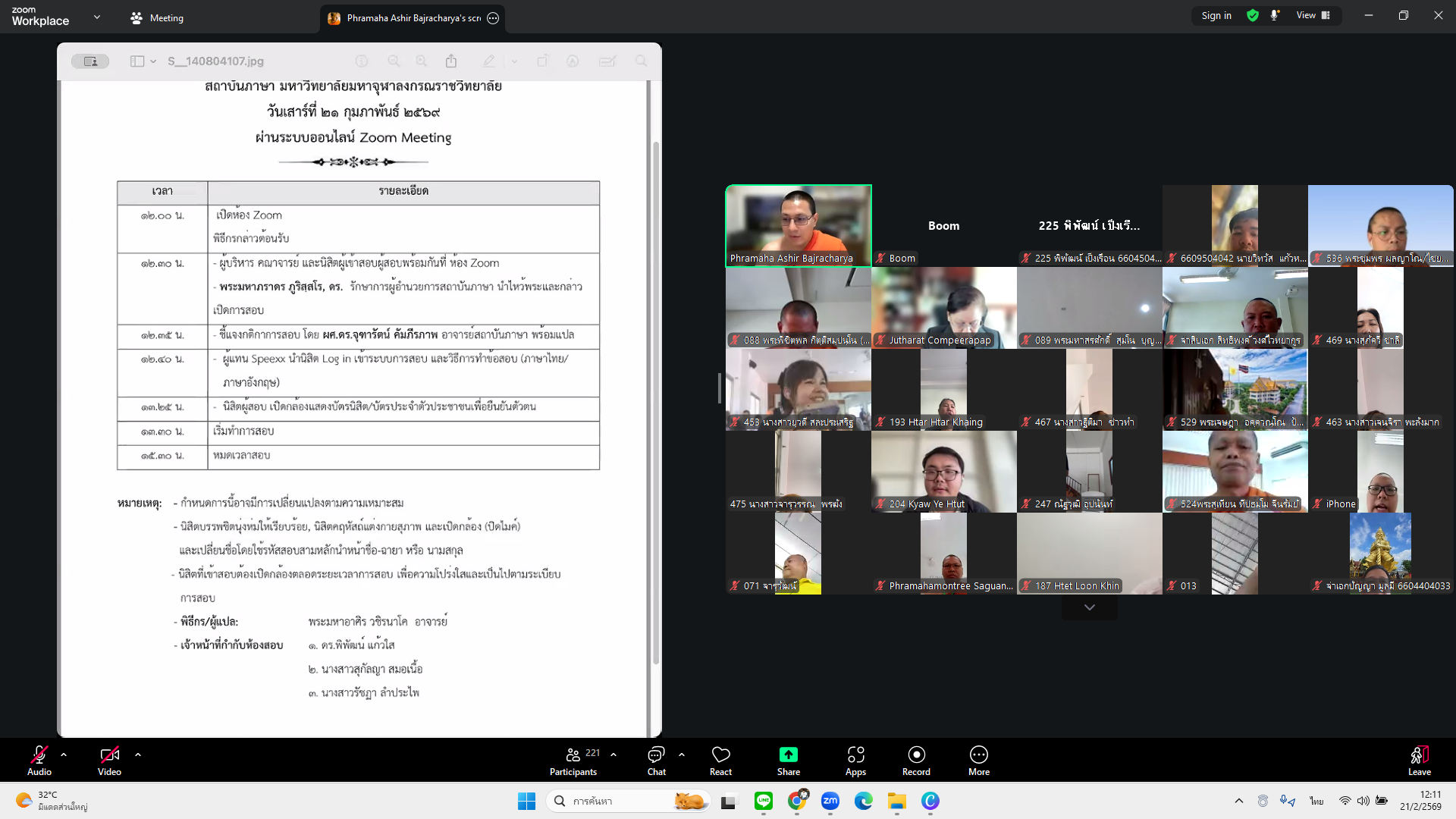Toggle the Audio mute microphone

pyautogui.click(x=39, y=755)
